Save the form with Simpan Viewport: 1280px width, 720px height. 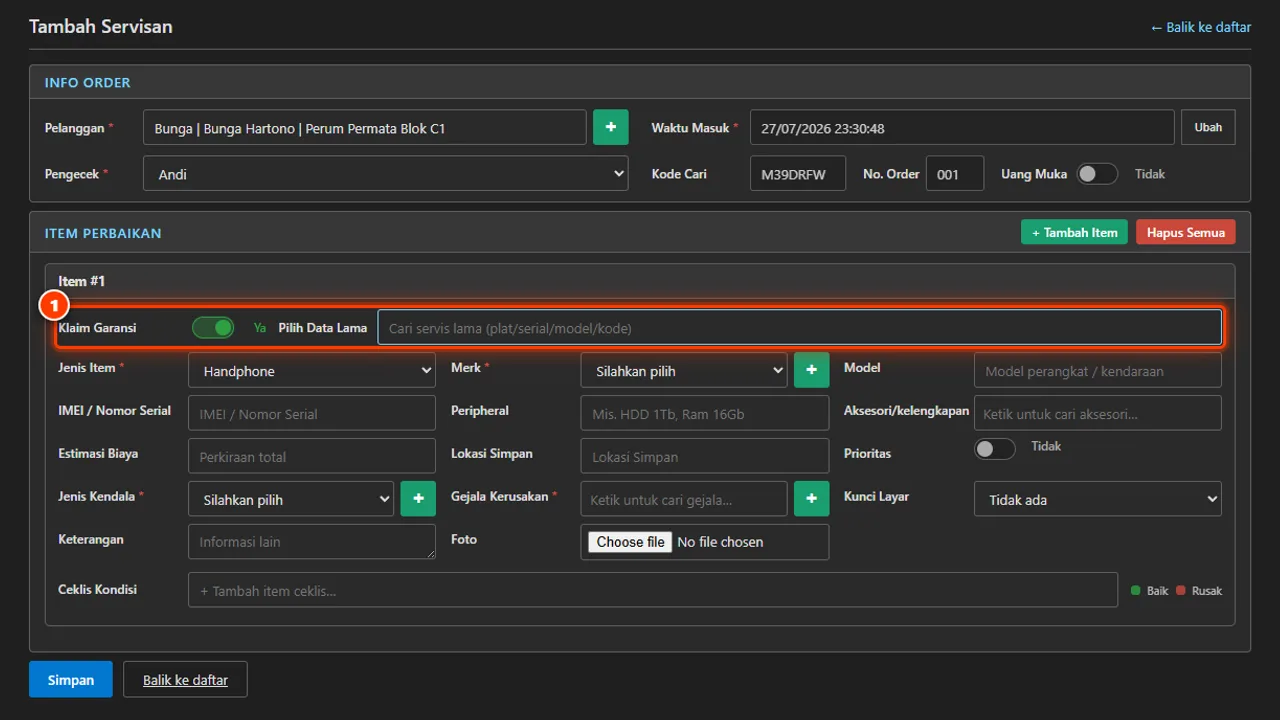coord(71,679)
